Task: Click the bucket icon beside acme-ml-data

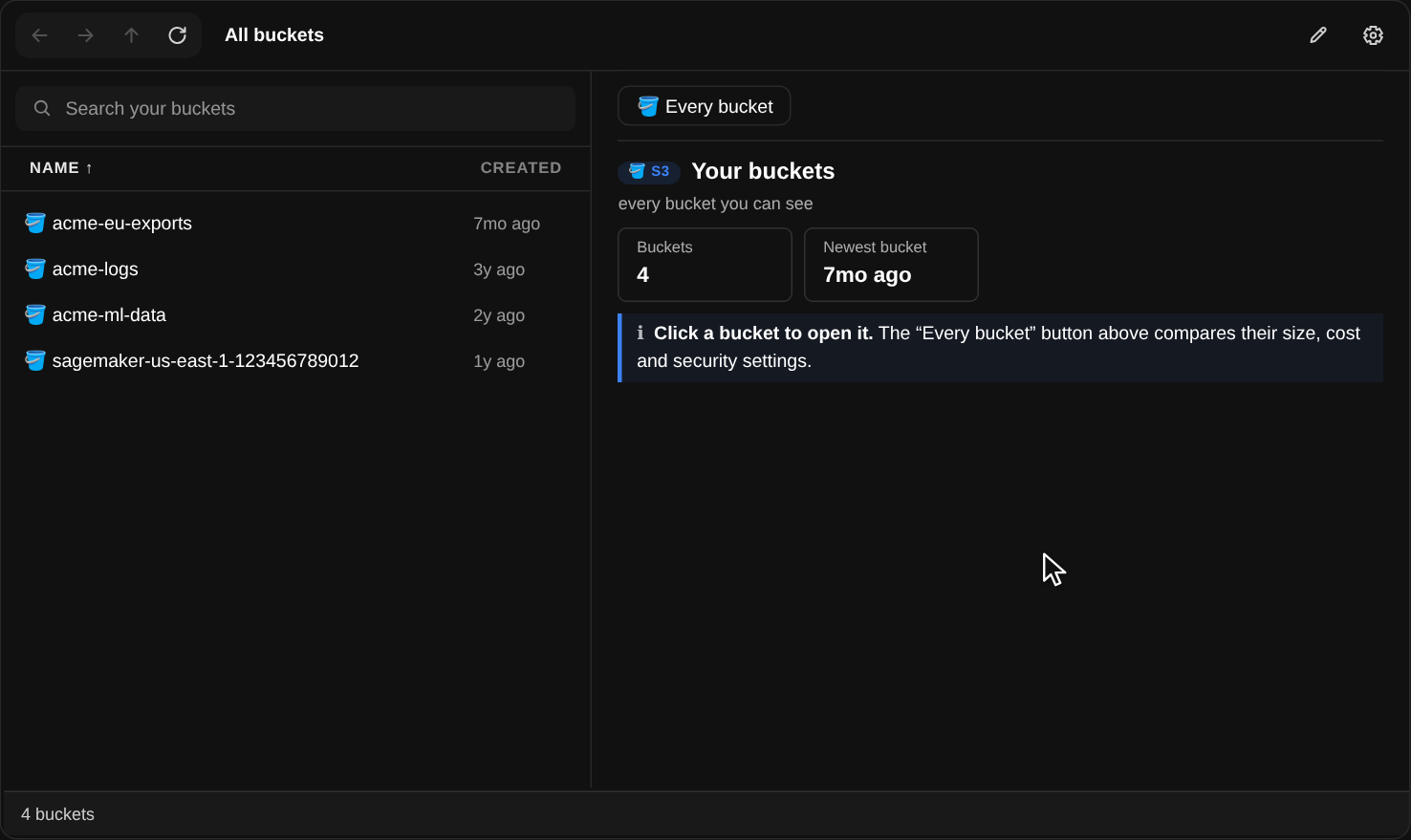Action: (35, 314)
